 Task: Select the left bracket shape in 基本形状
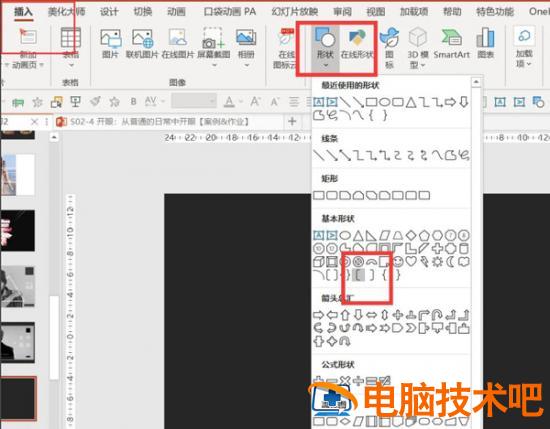pos(358,275)
